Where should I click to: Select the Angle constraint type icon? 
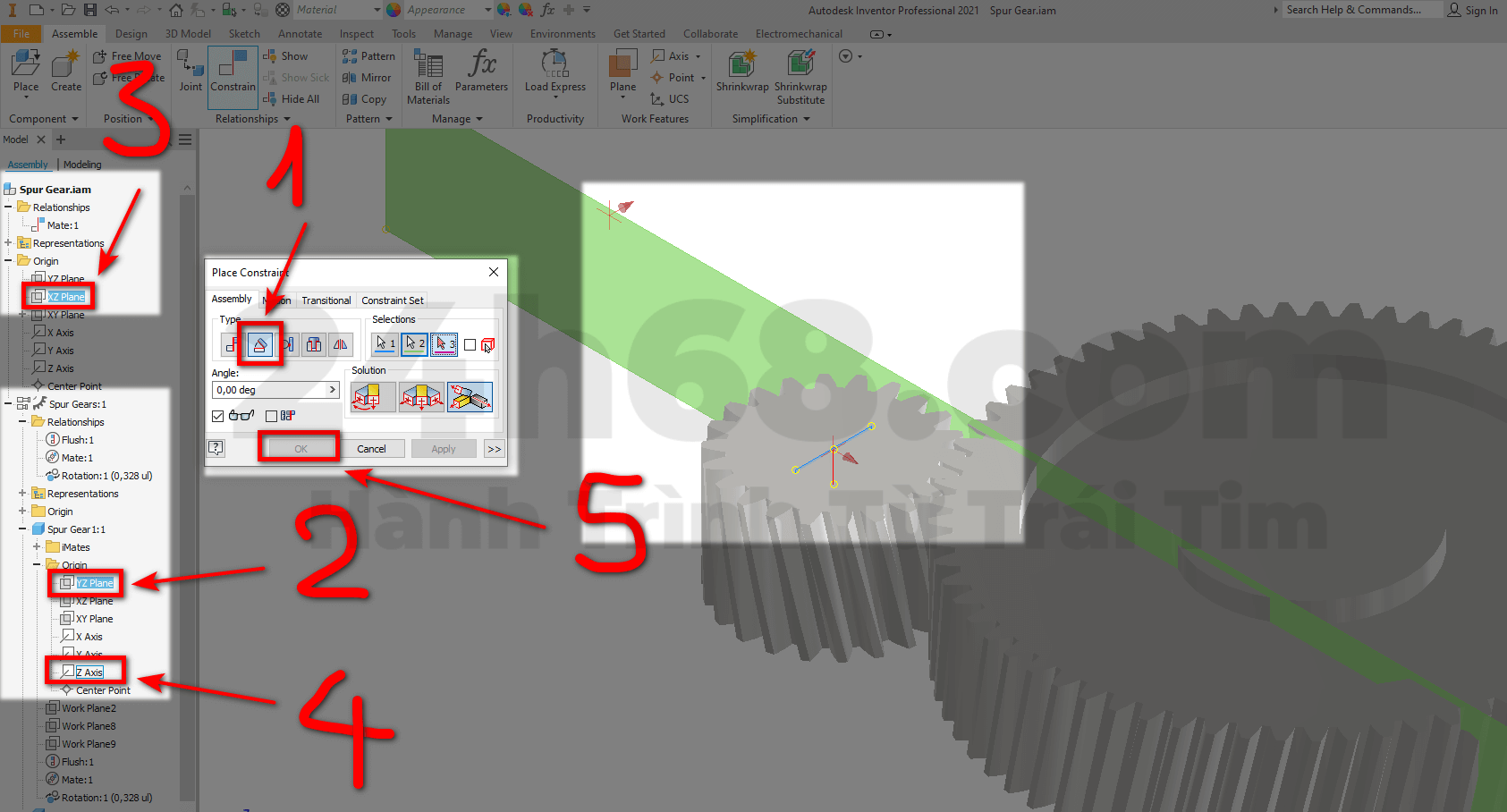(x=260, y=344)
